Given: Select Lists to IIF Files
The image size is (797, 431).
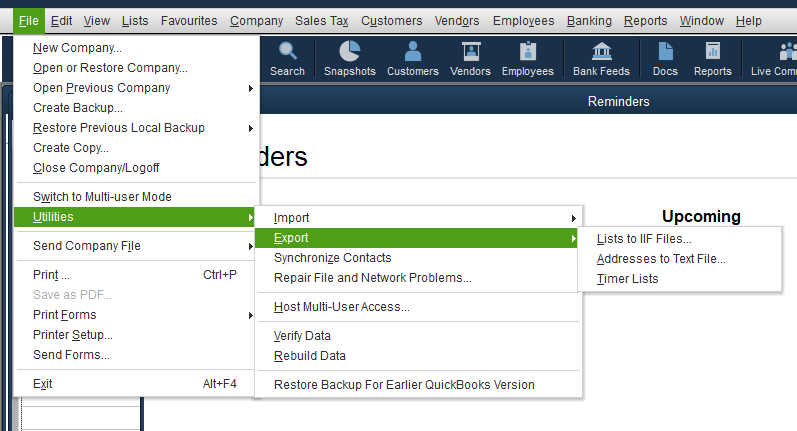Looking at the screenshot, I should pos(644,239).
